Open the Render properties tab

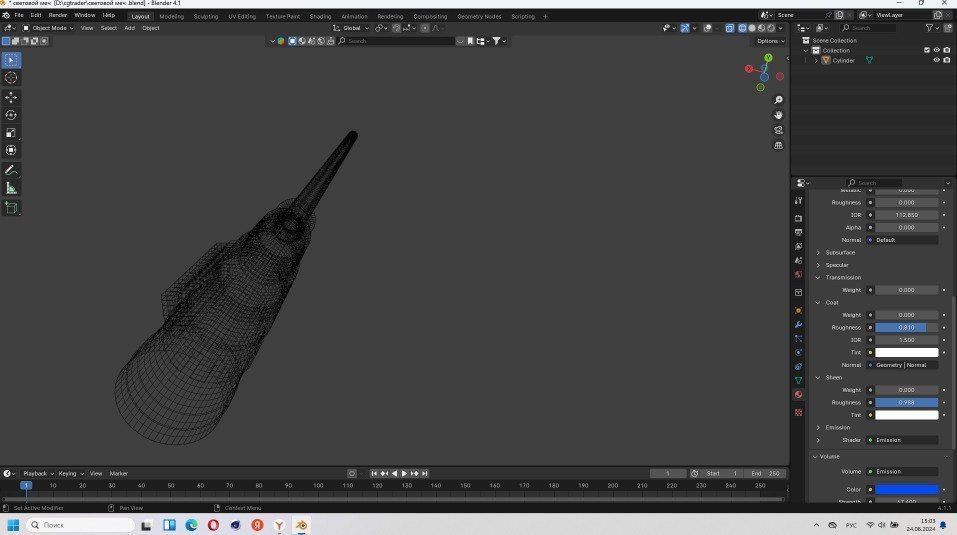click(798, 218)
